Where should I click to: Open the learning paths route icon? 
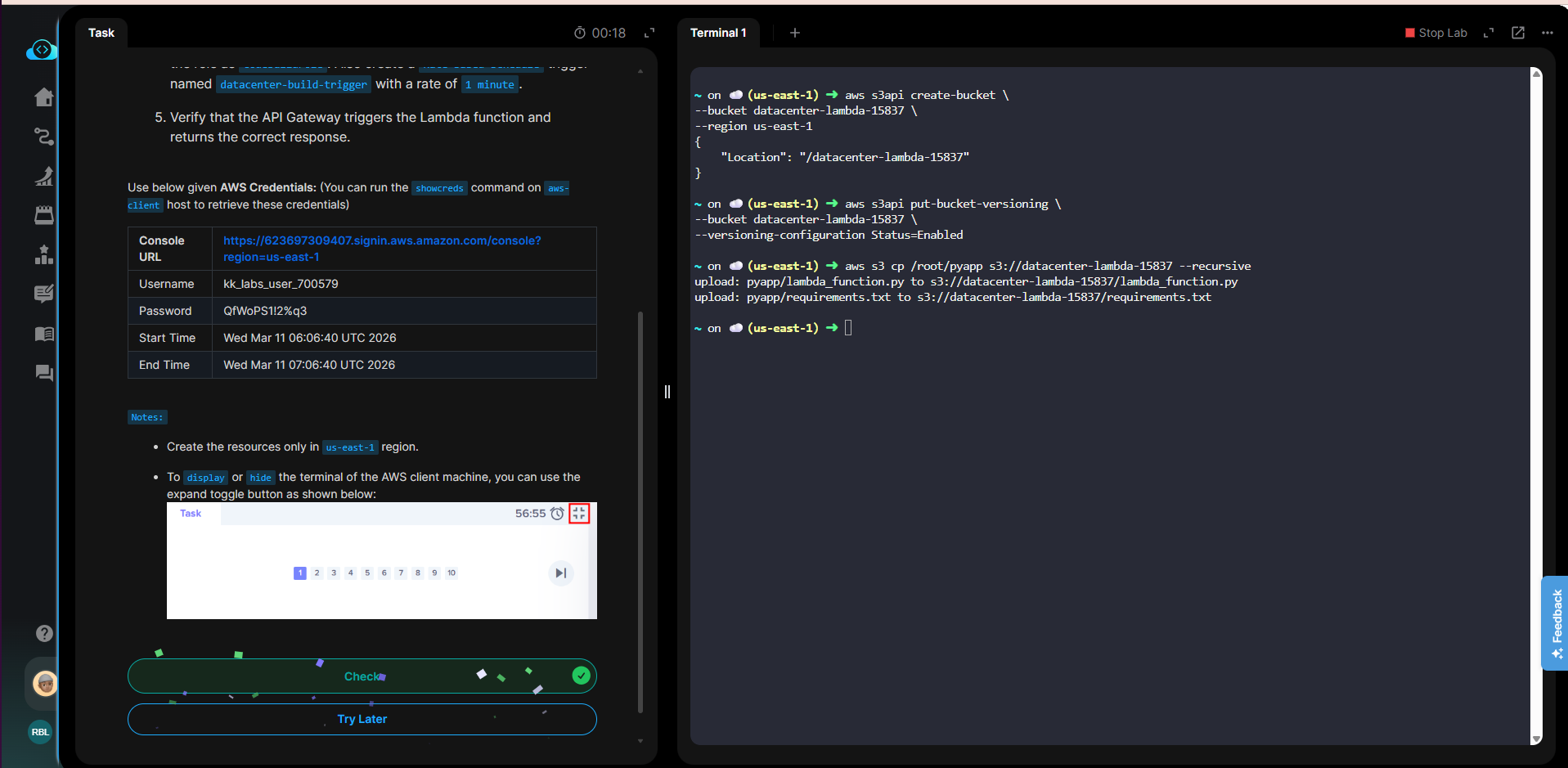[x=44, y=137]
